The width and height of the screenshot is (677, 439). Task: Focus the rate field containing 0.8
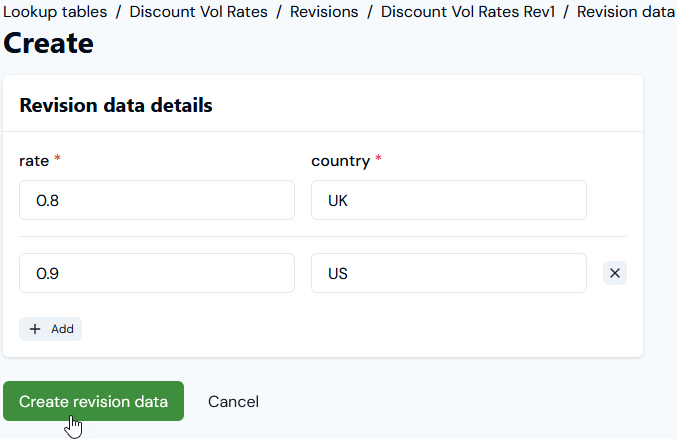(x=157, y=200)
